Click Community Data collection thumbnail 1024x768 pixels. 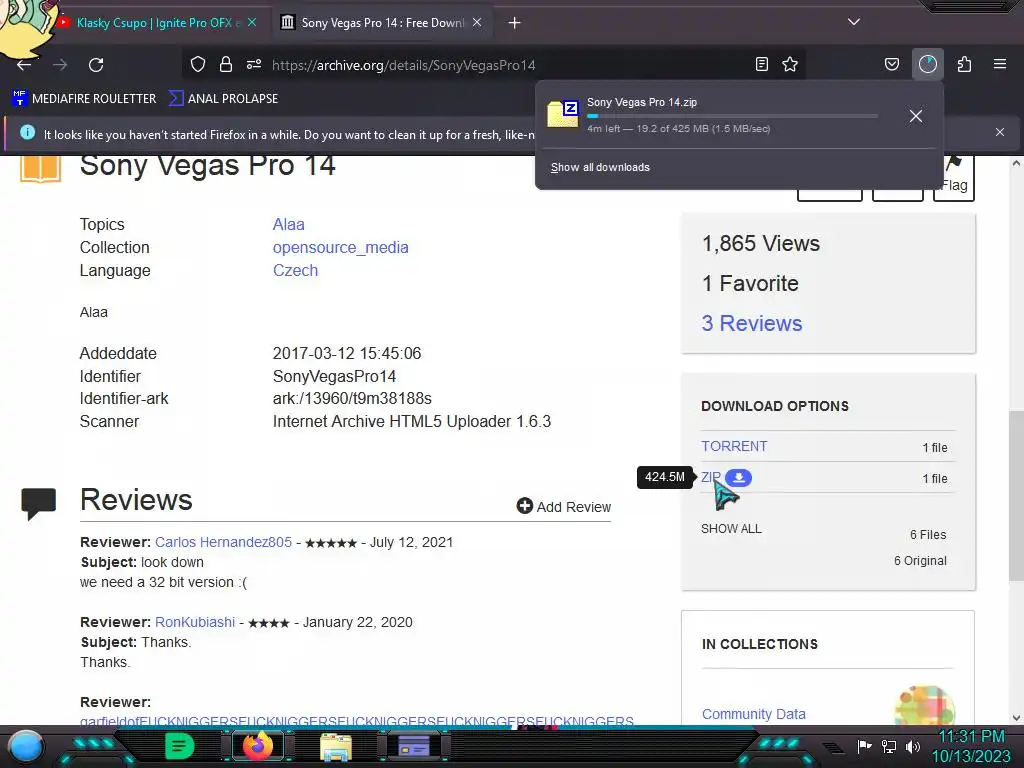[925, 705]
